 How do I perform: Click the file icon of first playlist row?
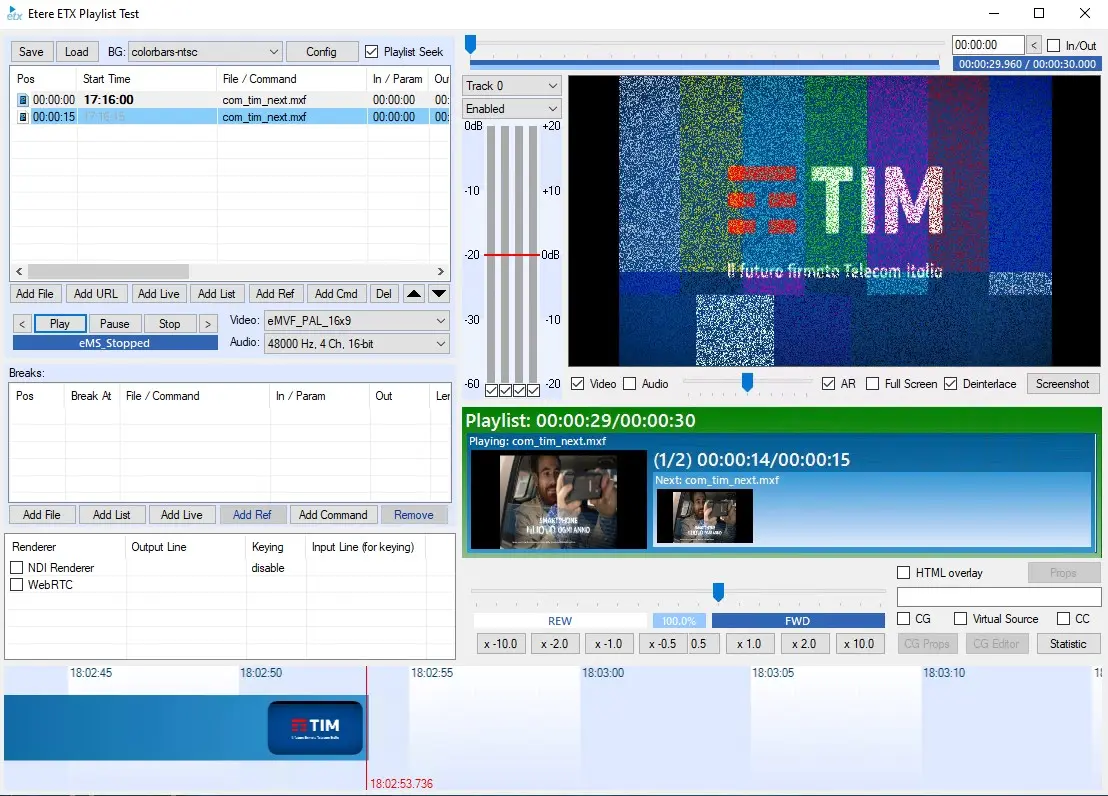coord(23,100)
